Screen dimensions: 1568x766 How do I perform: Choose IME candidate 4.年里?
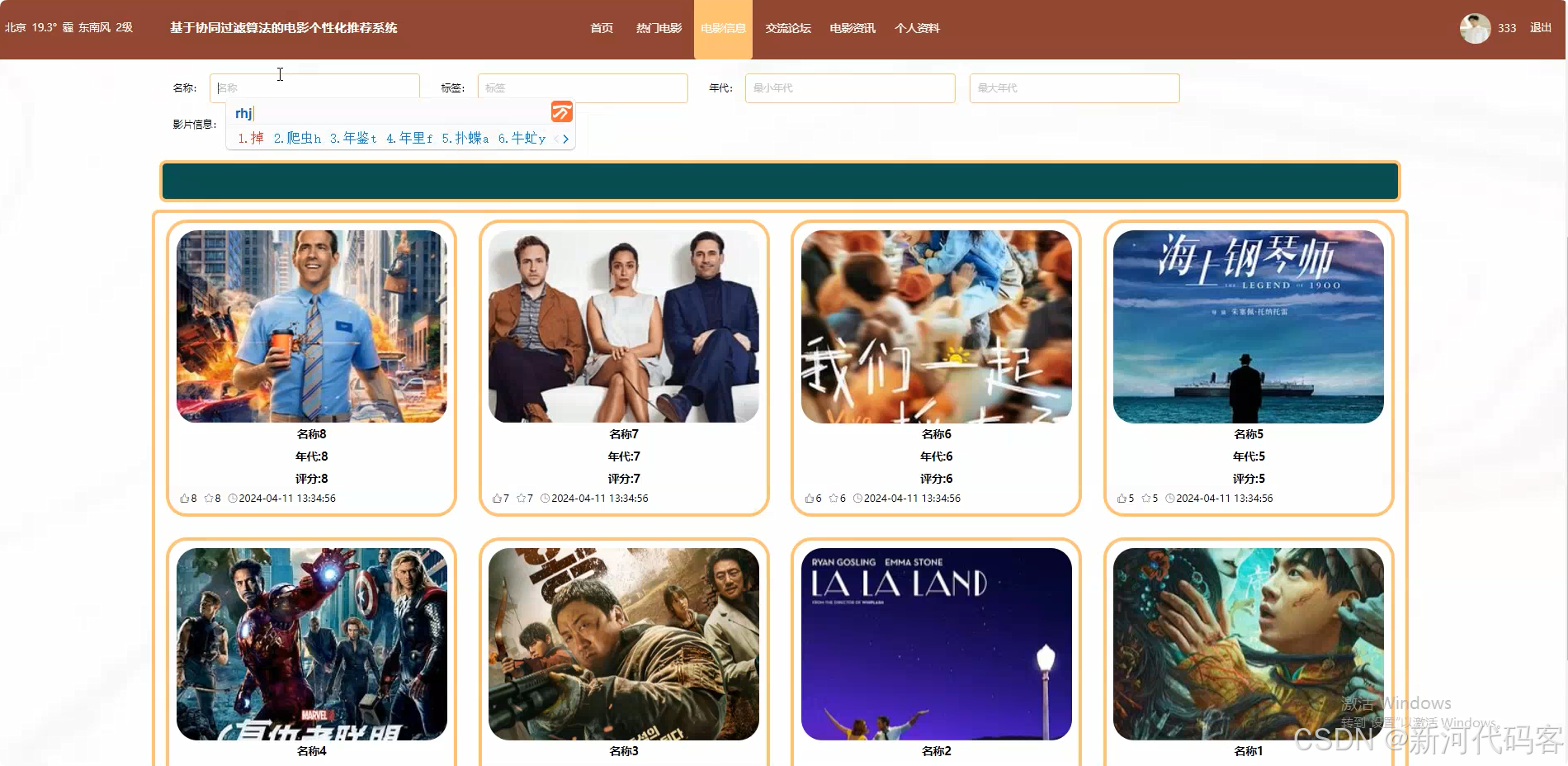(x=409, y=139)
